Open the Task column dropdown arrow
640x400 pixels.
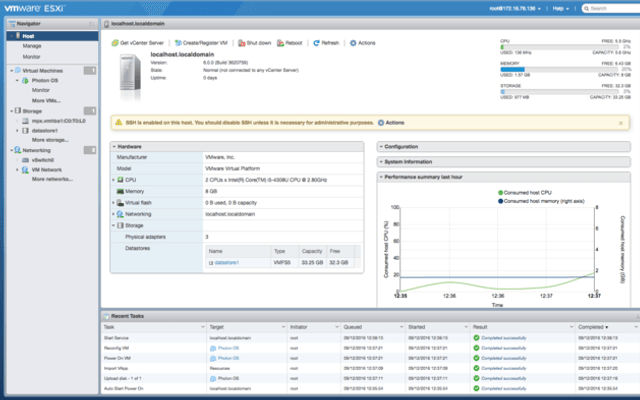[202, 327]
